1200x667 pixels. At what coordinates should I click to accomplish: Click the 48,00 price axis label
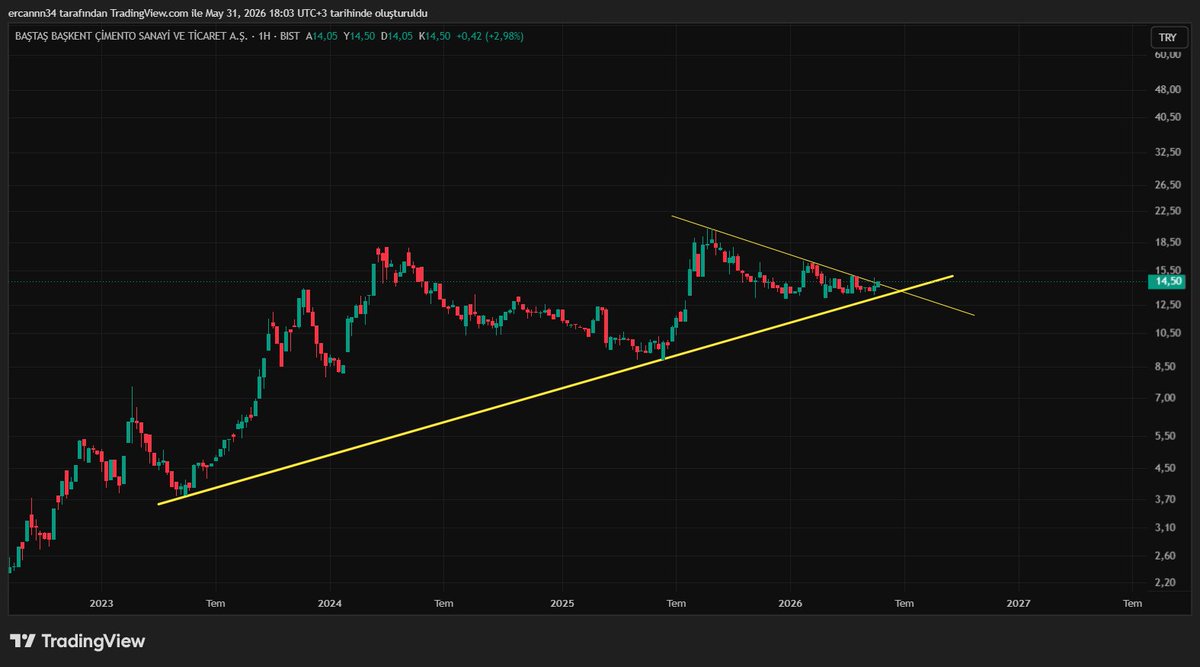[x=1167, y=89]
